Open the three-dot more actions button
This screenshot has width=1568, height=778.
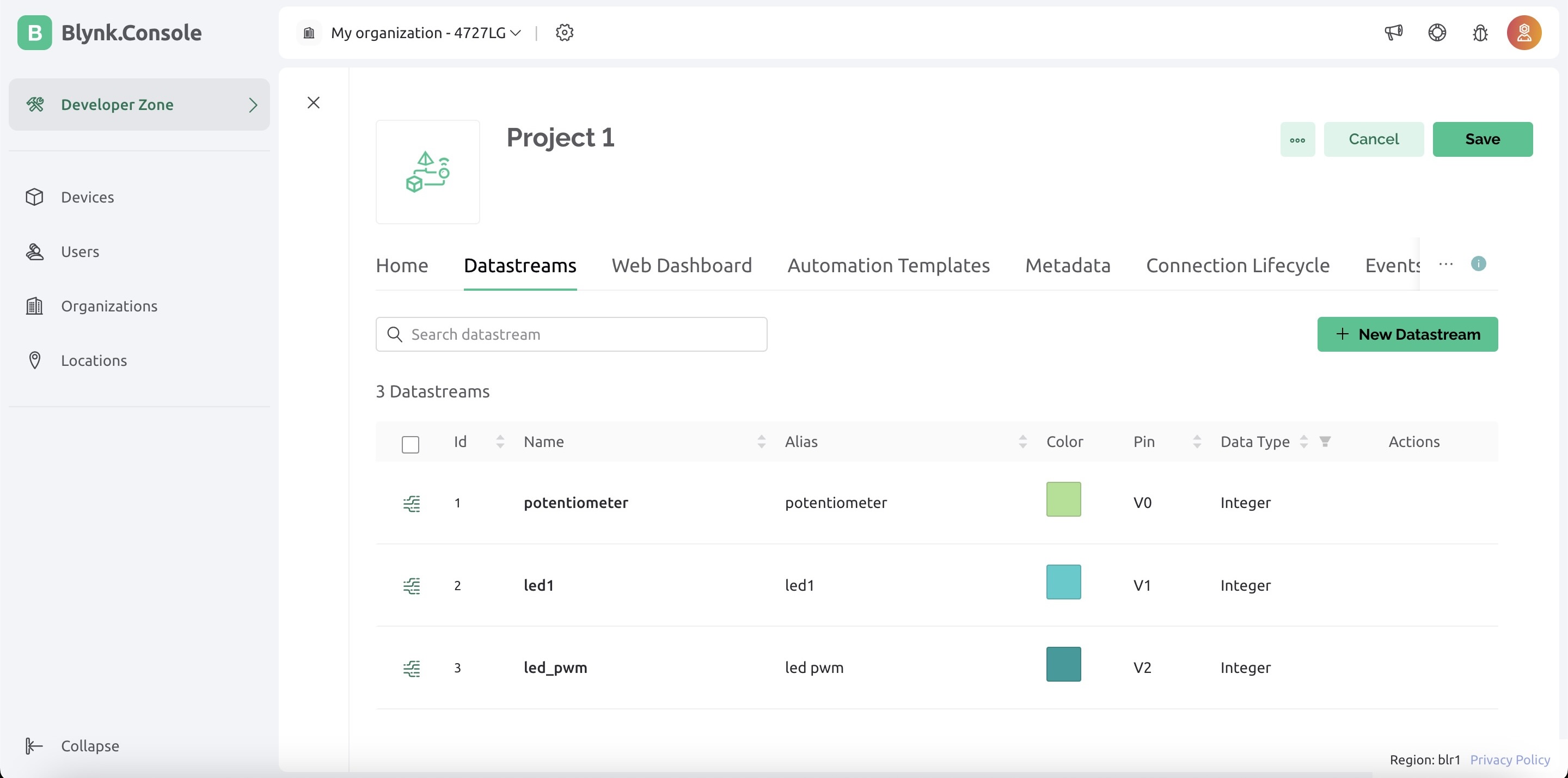(x=1297, y=139)
